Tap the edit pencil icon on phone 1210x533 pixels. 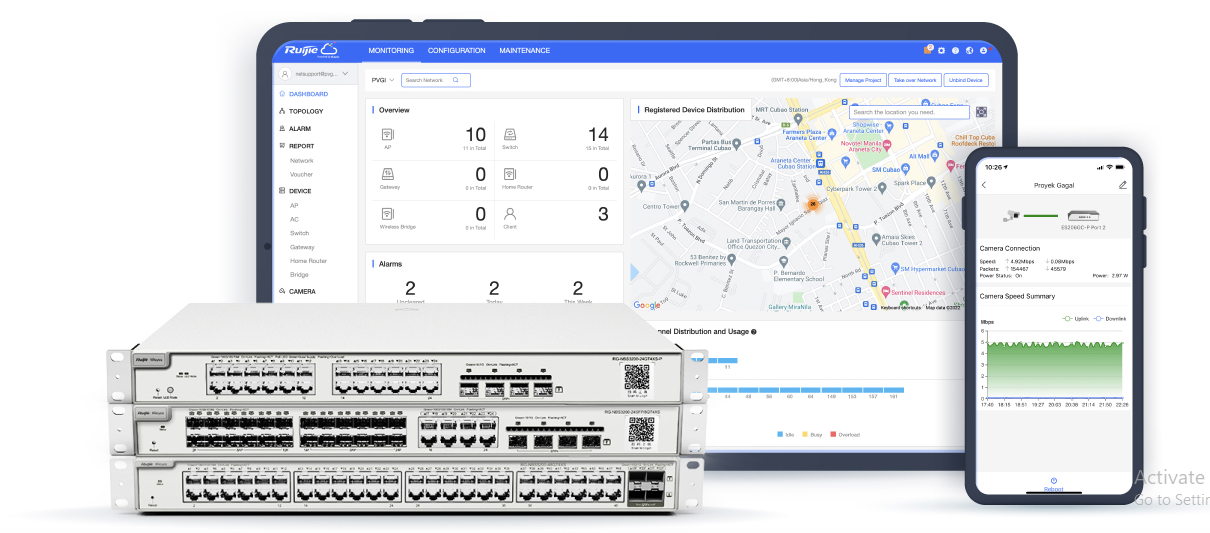coord(1122,185)
